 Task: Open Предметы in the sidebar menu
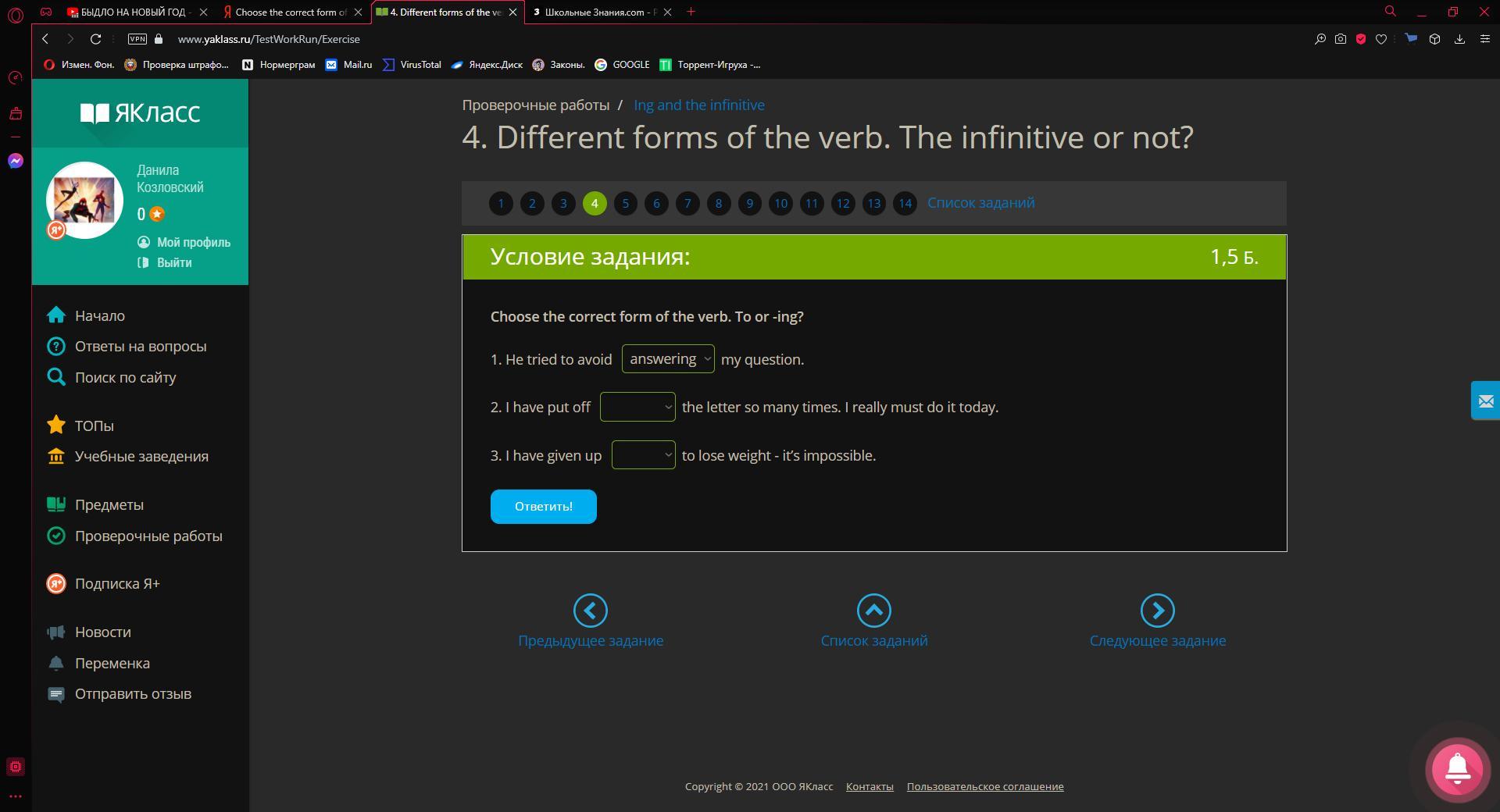pos(109,504)
